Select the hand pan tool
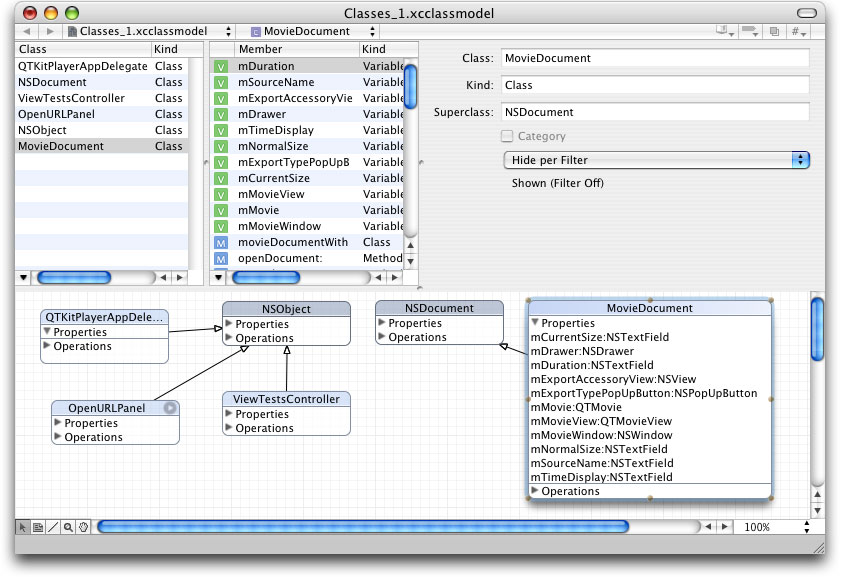 (84, 527)
